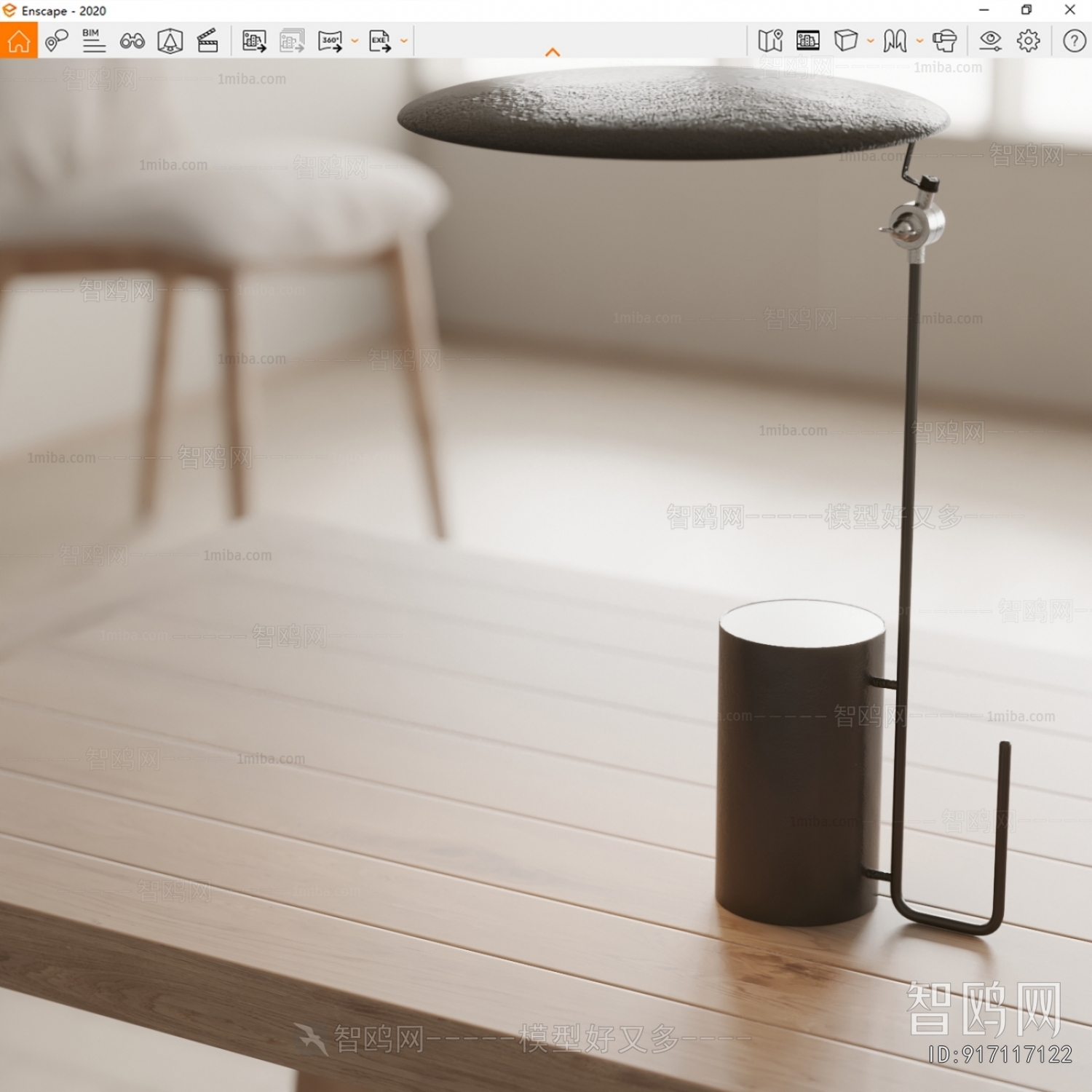Expand the projection cube dropdown arrow

pos(870,41)
